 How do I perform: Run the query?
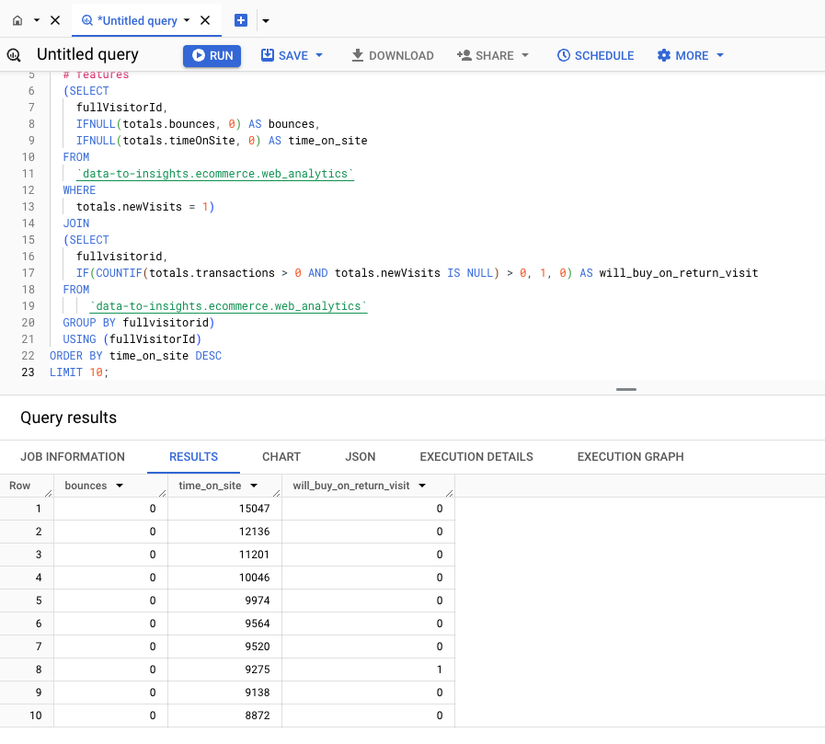tap(212, 56)
